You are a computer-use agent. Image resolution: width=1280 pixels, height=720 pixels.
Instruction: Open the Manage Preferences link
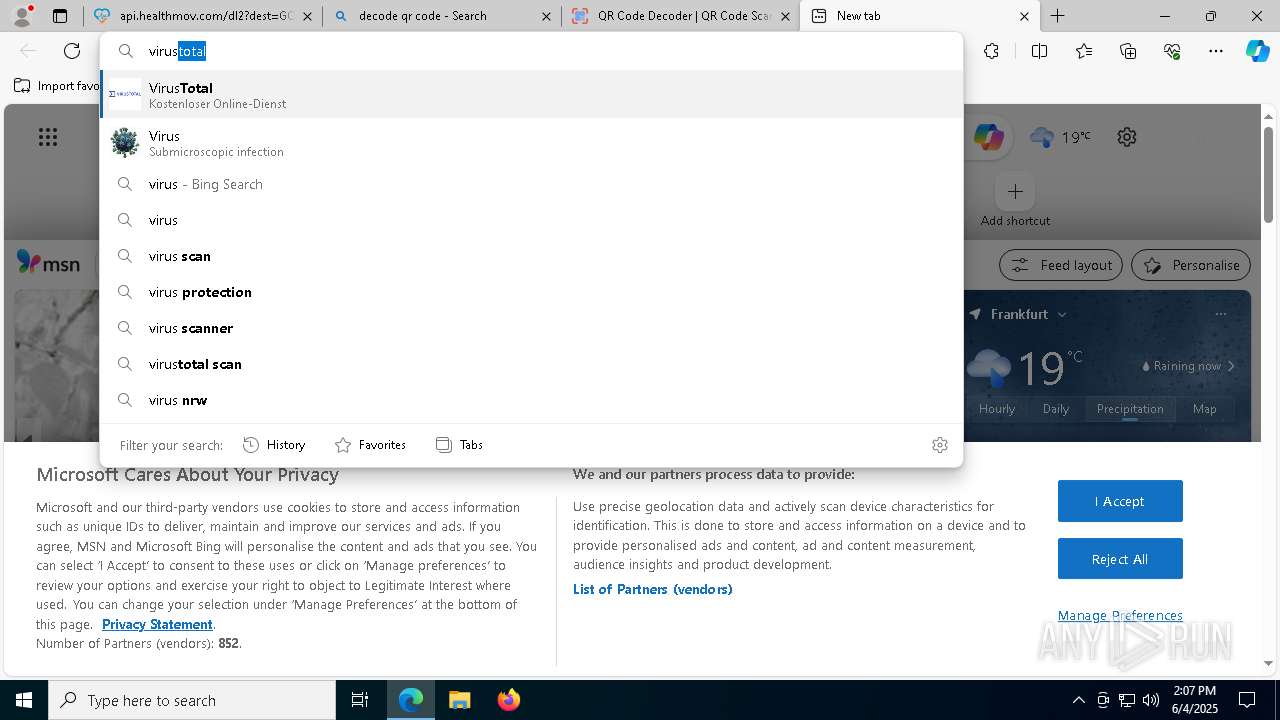coord(1120,615)
